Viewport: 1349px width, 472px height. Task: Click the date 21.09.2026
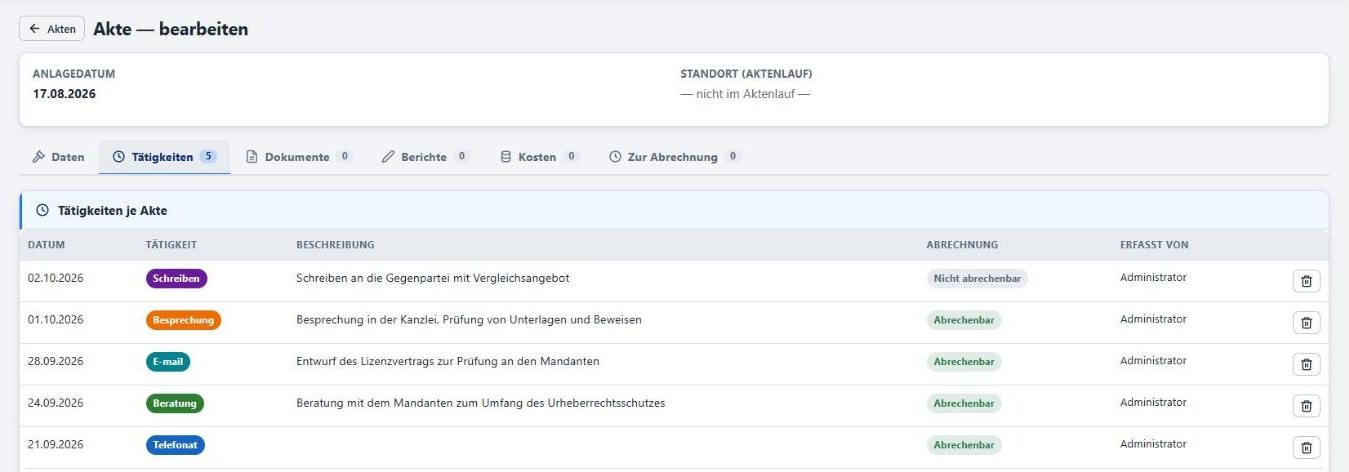point(55,444)
